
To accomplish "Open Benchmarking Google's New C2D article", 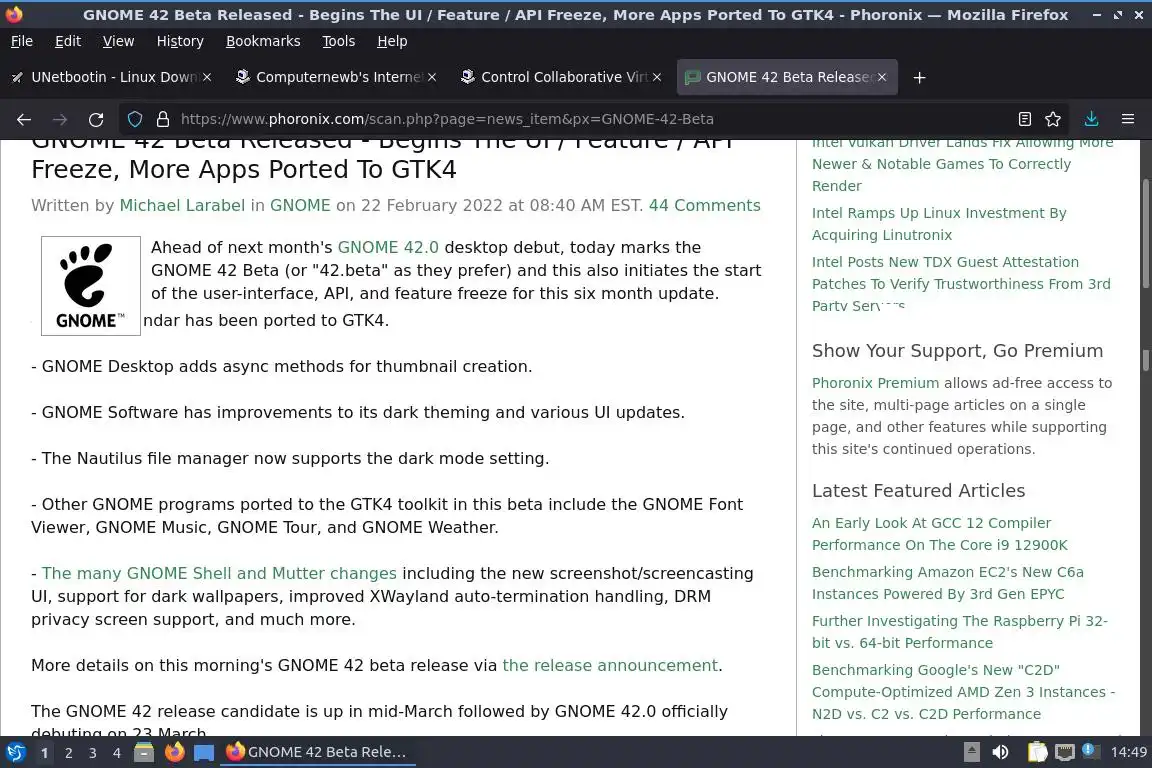I will (x=963, y=692).
